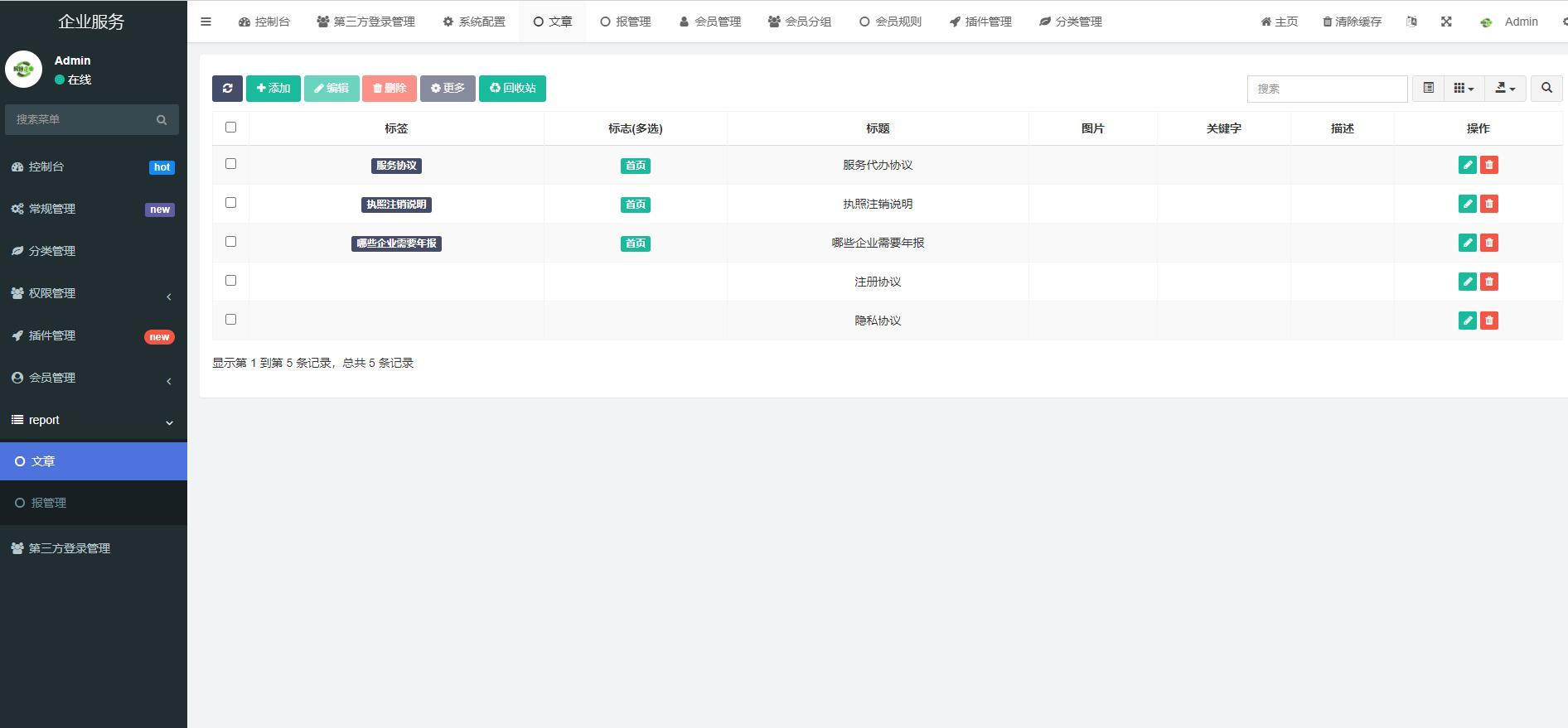This screenshot has width=1568, height=728.
Task: Expand 权限管理 sidebar menu
Action: 93,293
